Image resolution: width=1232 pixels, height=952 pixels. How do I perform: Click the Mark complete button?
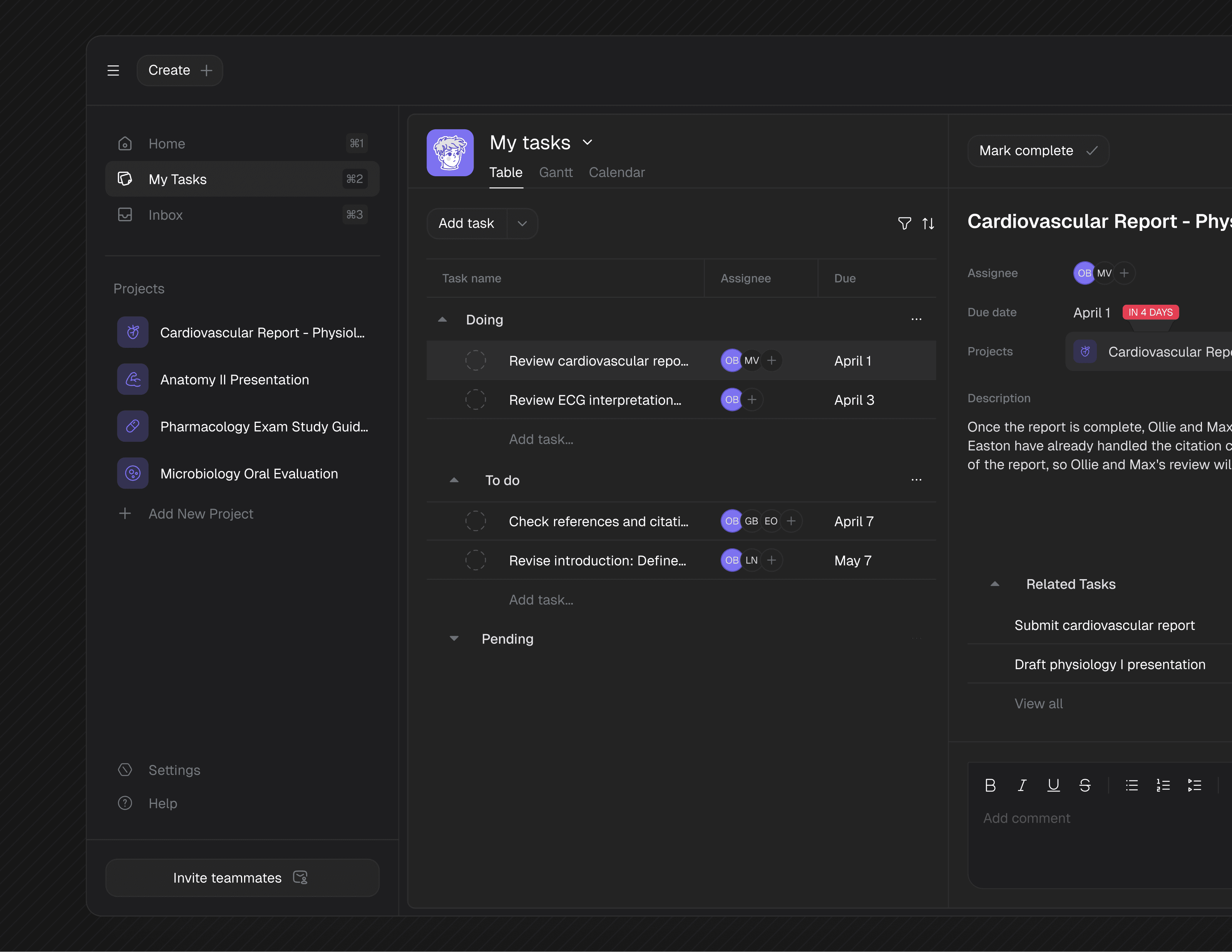(x=1038, y=150)
